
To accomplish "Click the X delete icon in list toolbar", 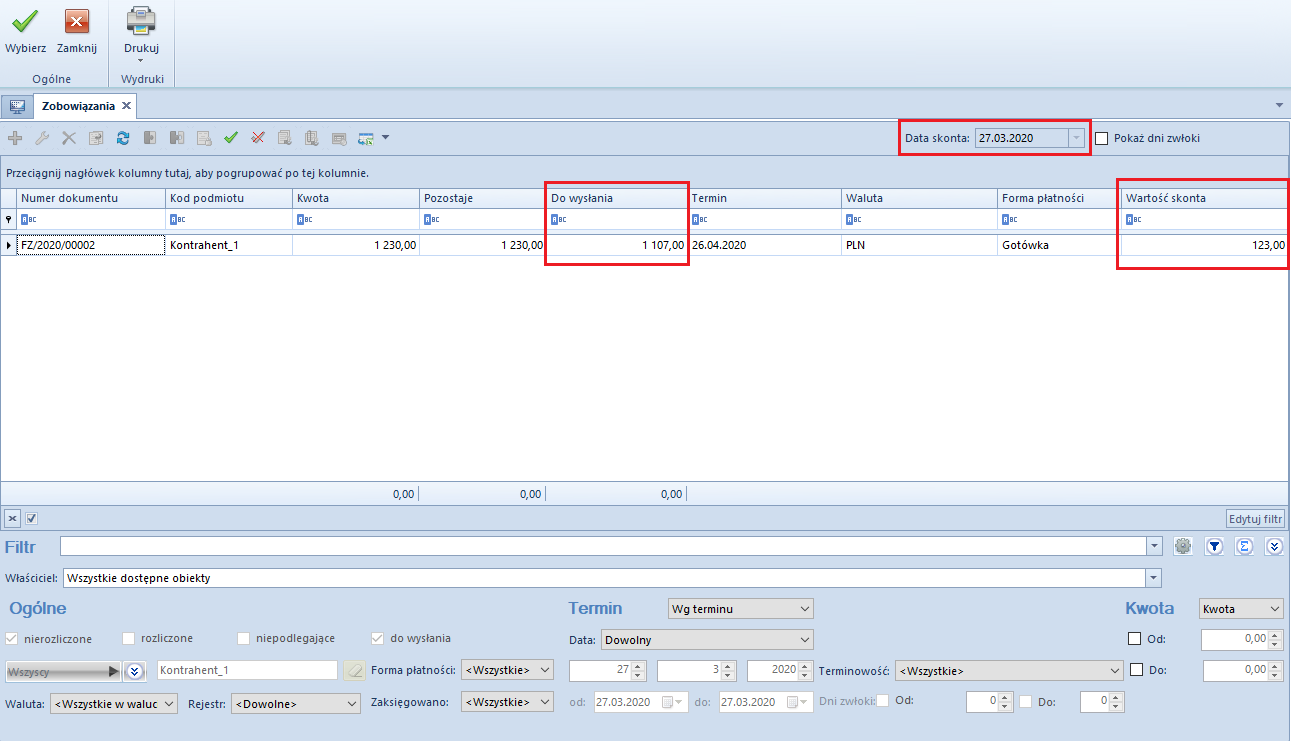I will 69,138.
